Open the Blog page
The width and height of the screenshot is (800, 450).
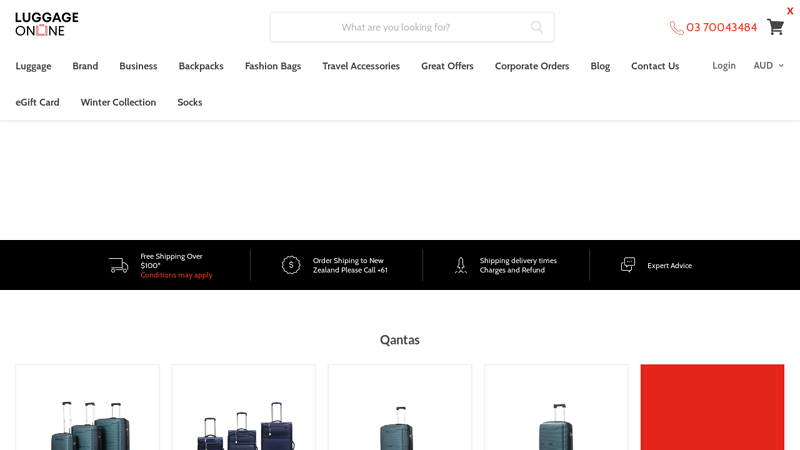click(600, 66)
